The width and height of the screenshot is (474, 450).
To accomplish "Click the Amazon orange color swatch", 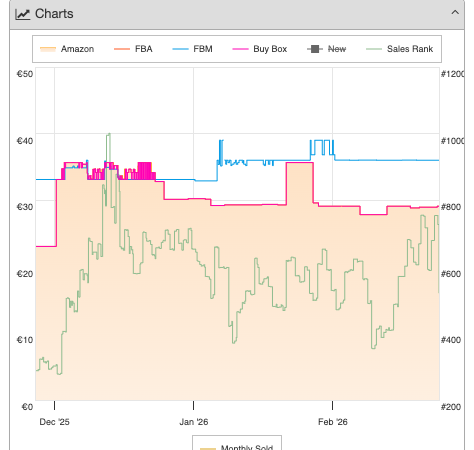I will coord(48,49).
